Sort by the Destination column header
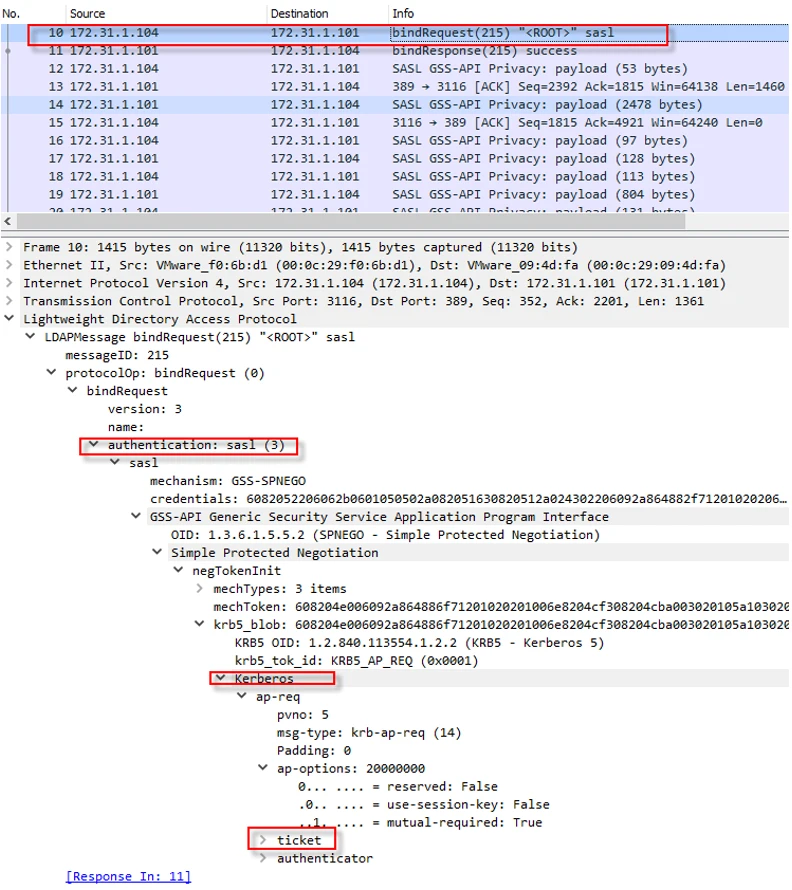Screen dimensions: 792x890 (299, 14)
